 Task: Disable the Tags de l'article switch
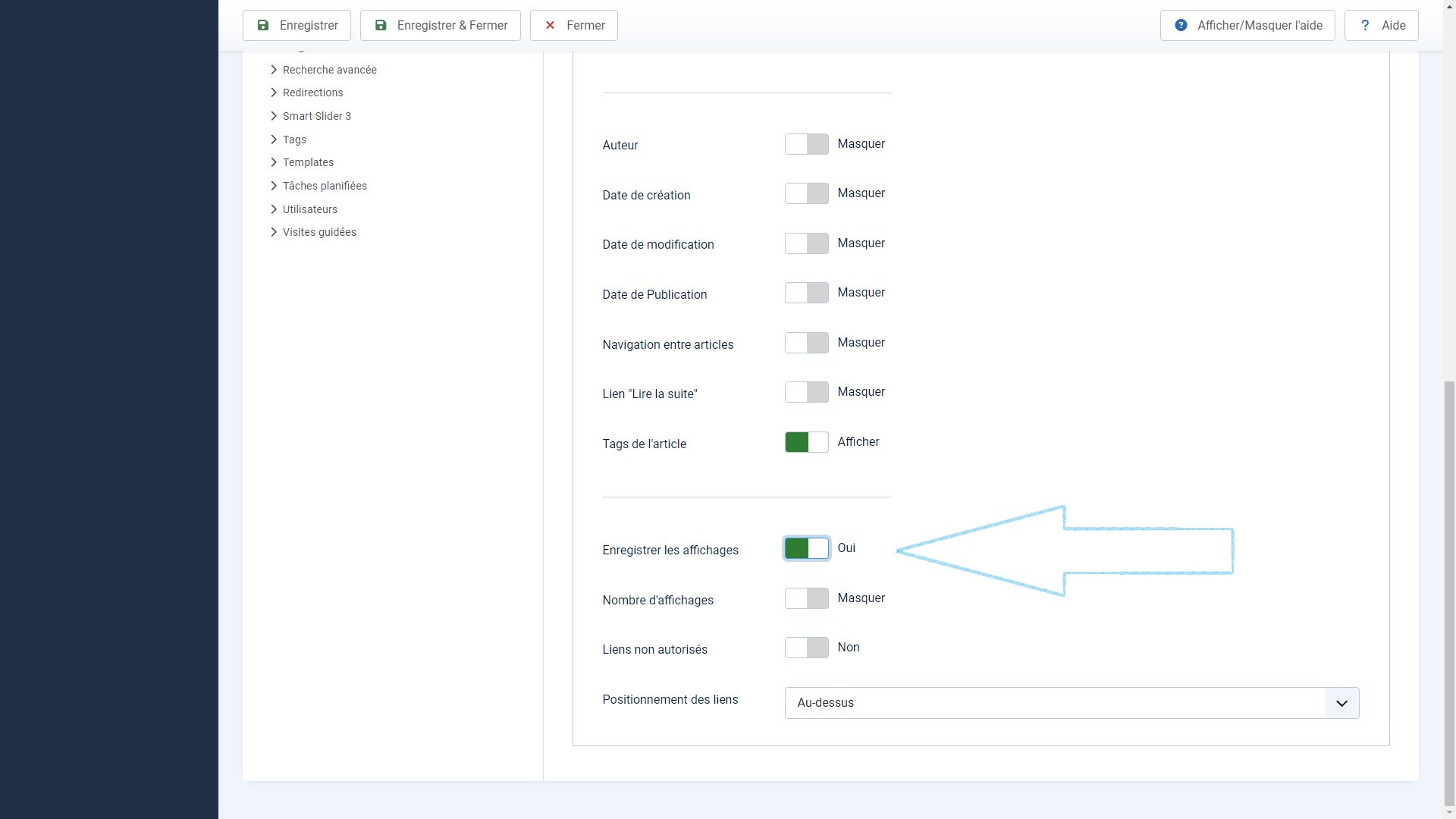tap(806, 442)
